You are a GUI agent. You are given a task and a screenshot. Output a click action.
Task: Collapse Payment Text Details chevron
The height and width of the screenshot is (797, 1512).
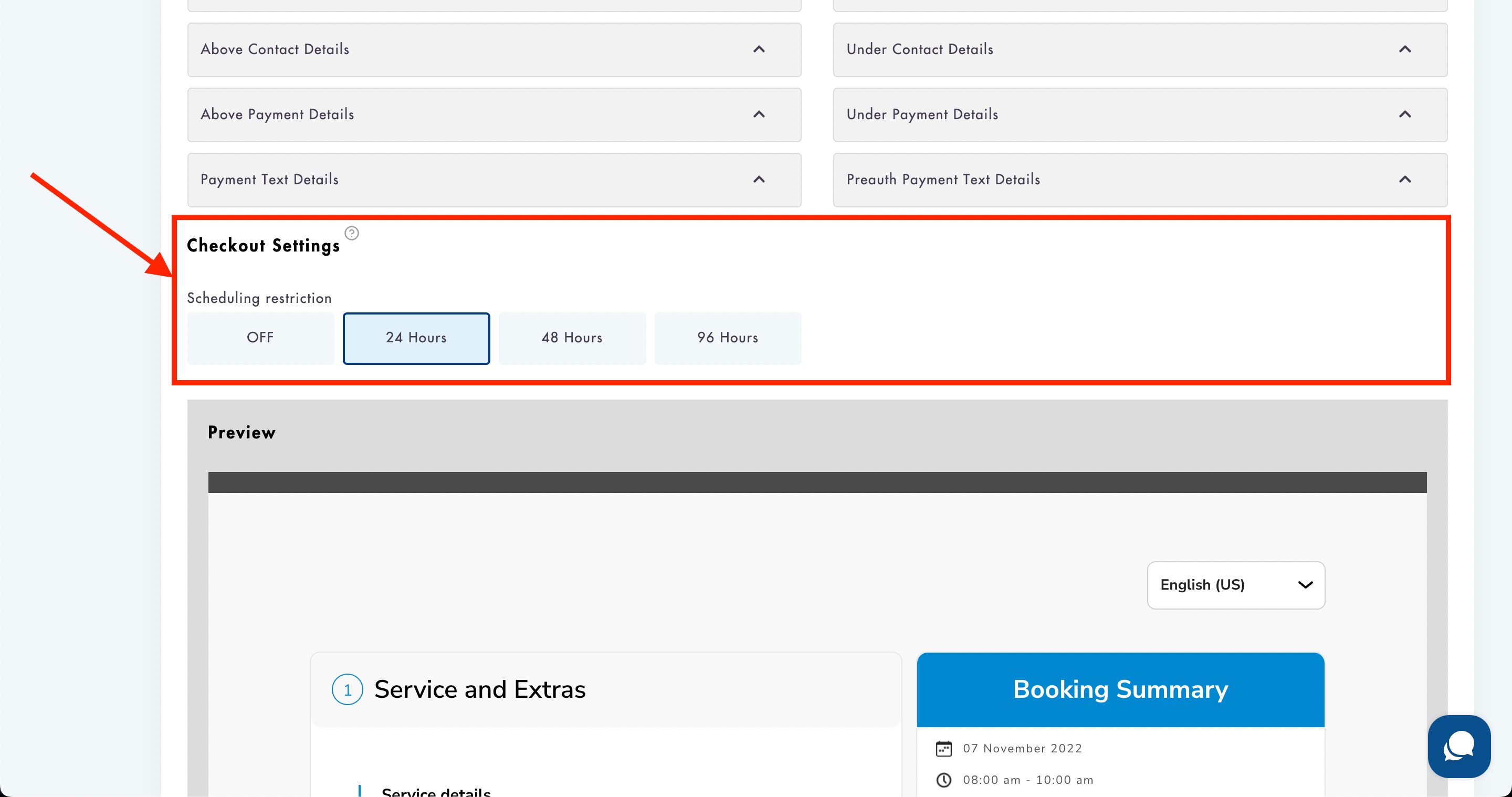[x=759, y=180]
